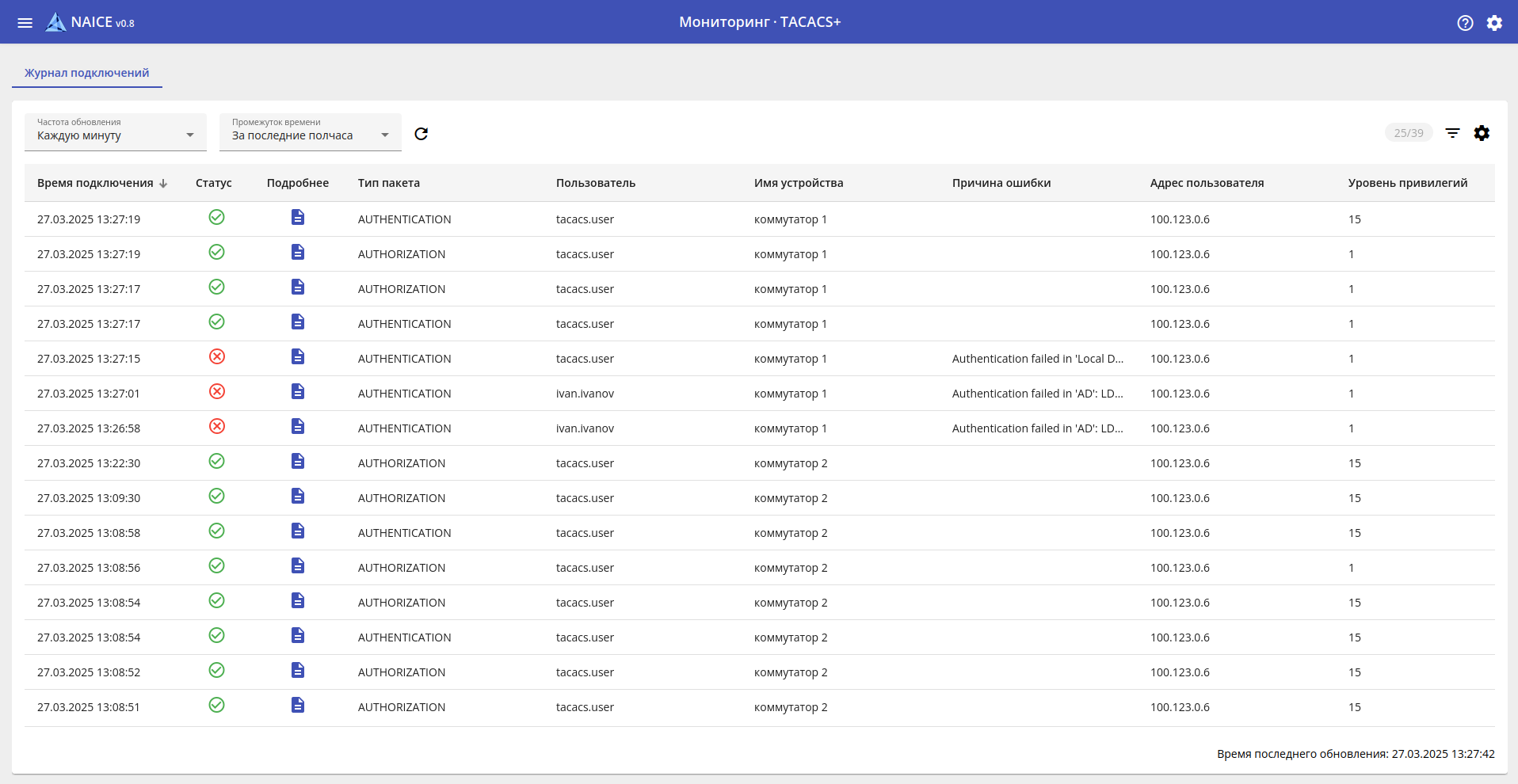Open the help question mark icon
The width and height of the screenshot is (1518, 784).
click(x=1465, y=23)
